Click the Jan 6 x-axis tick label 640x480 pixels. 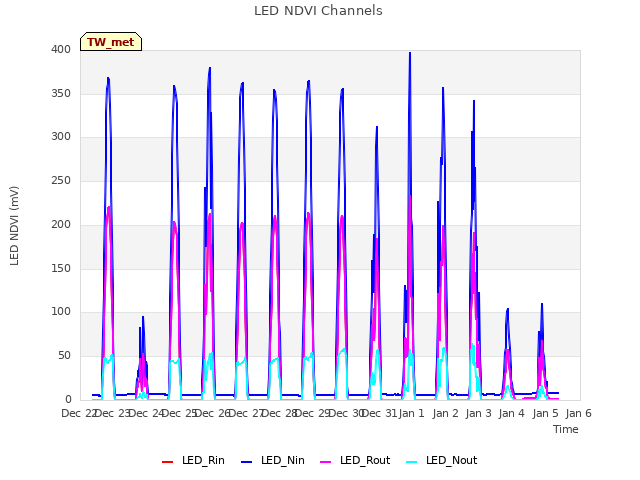click(578, 413)
